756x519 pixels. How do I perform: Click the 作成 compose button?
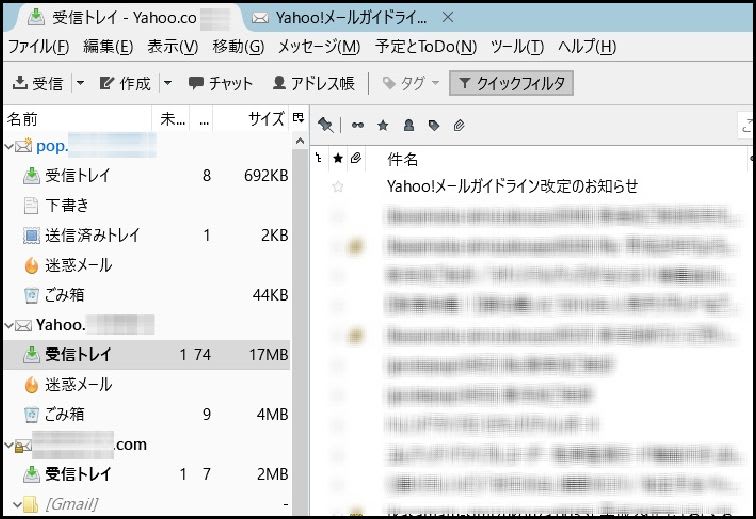[125, 83]
